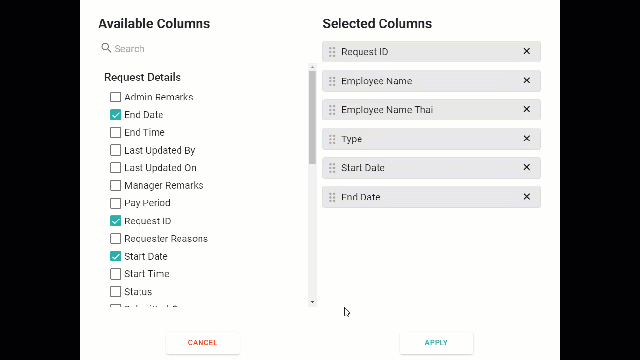This screenshot has width=640, height=360.
Task: Click drag handle beside selected Start Date
Action: 332,168
